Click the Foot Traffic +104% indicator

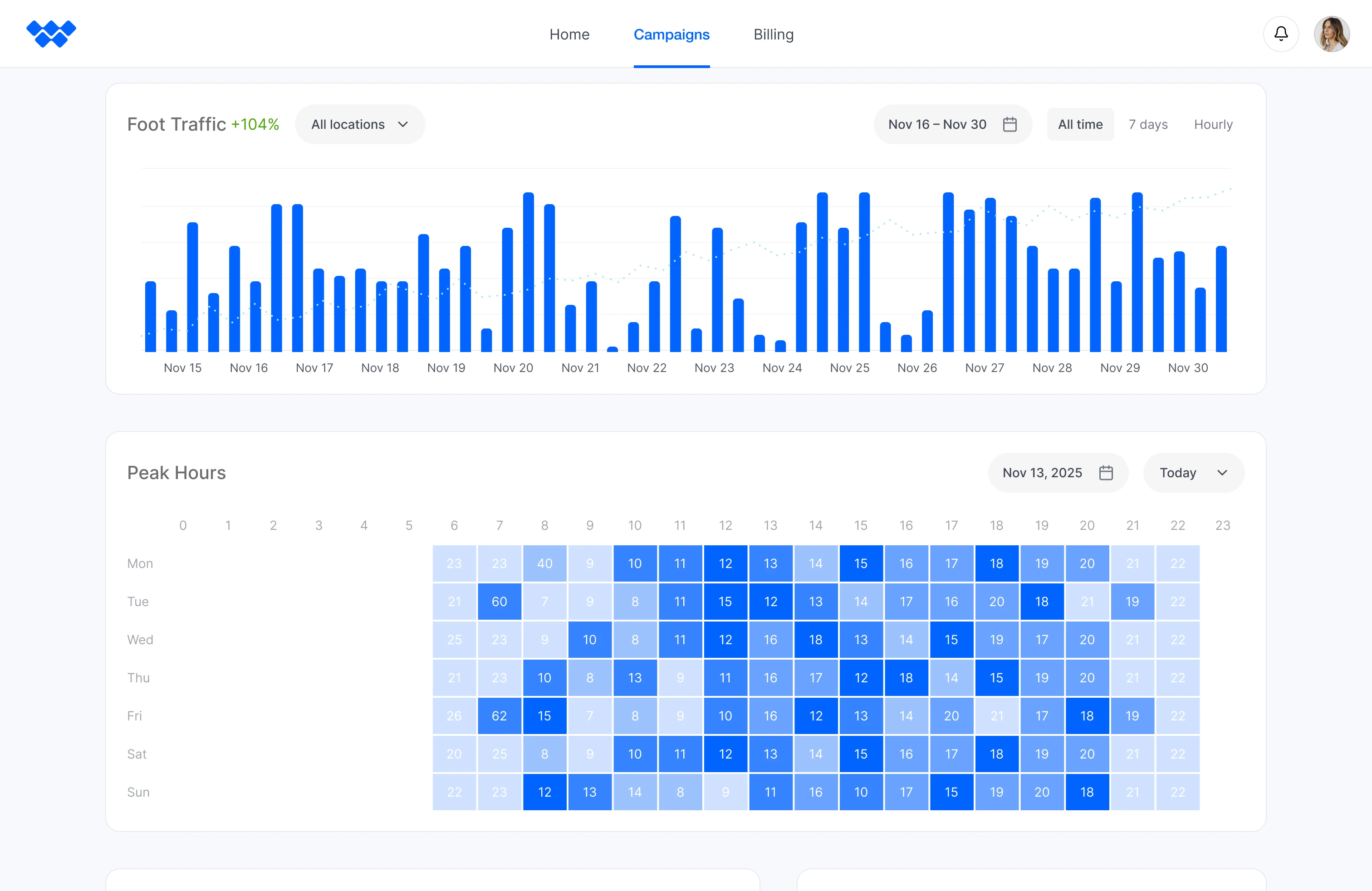pyautogui.click(x=204, y=123)
